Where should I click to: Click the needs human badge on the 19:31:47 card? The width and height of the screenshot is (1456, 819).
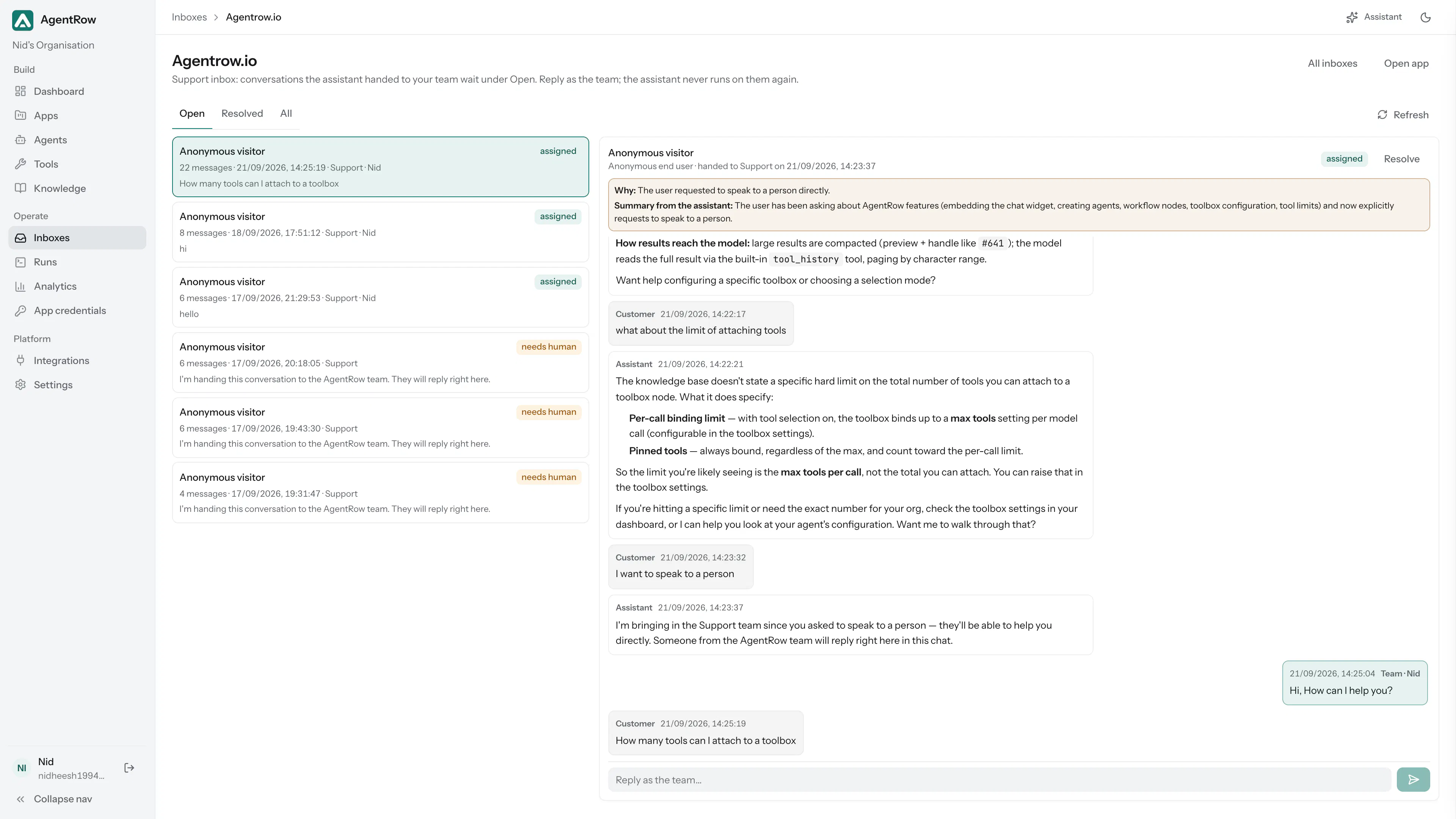pos(549,477)
